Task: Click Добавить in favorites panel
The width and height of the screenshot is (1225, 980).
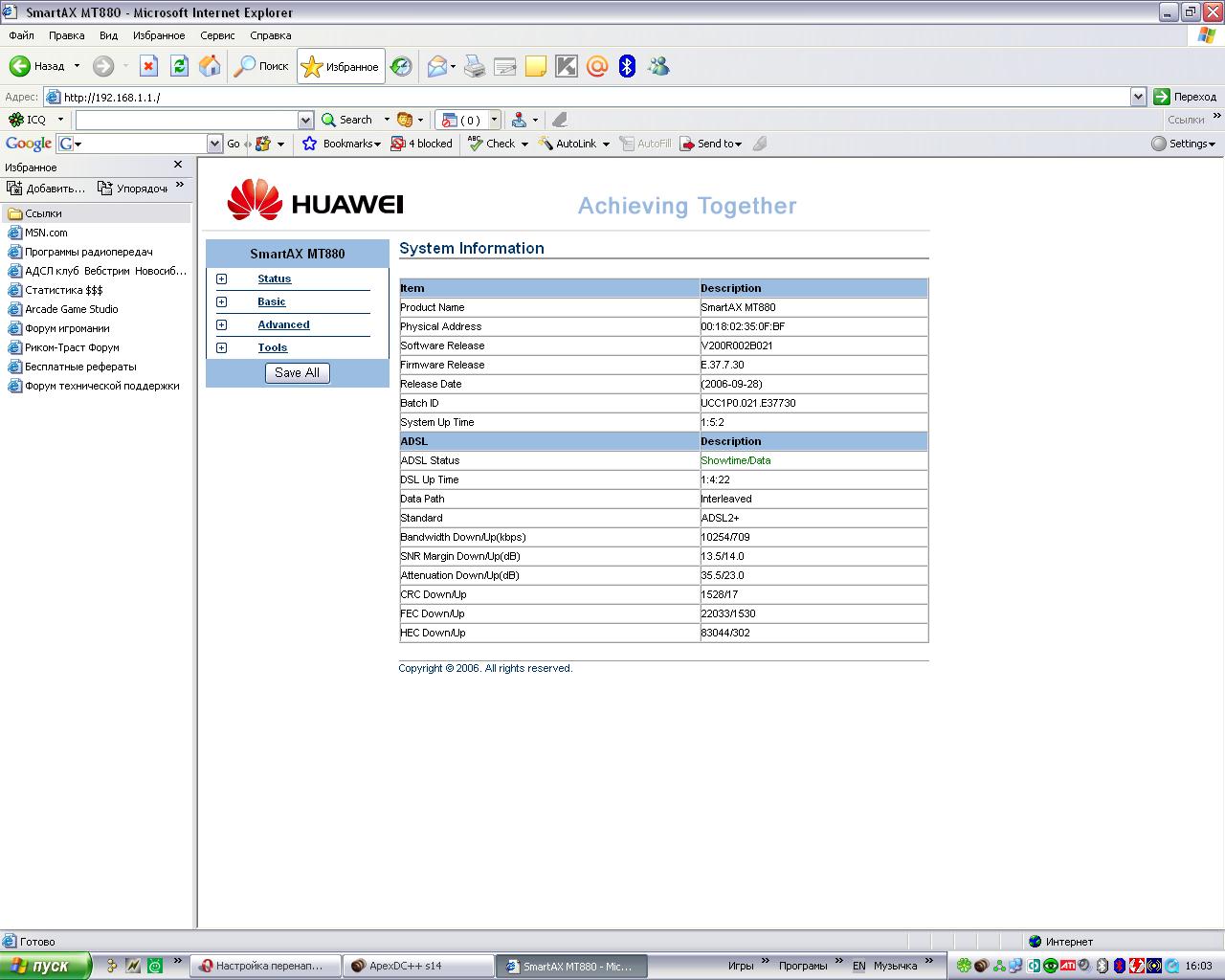Action: point(46,188)
